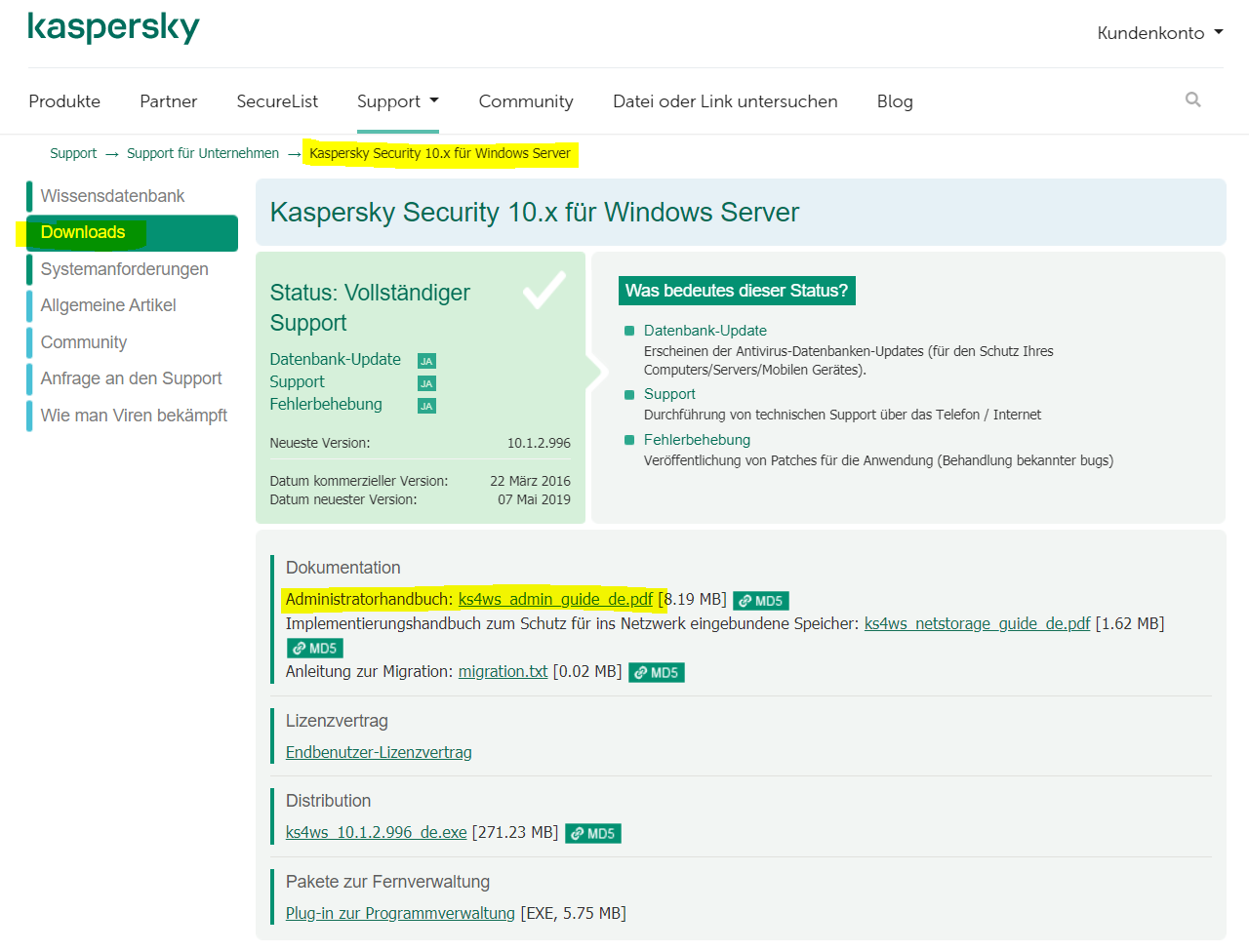The height and width of the screenshot is (952, 1249).
Task: Select Systemanforderungen in sidebar
Action: (x=124, y=269)
